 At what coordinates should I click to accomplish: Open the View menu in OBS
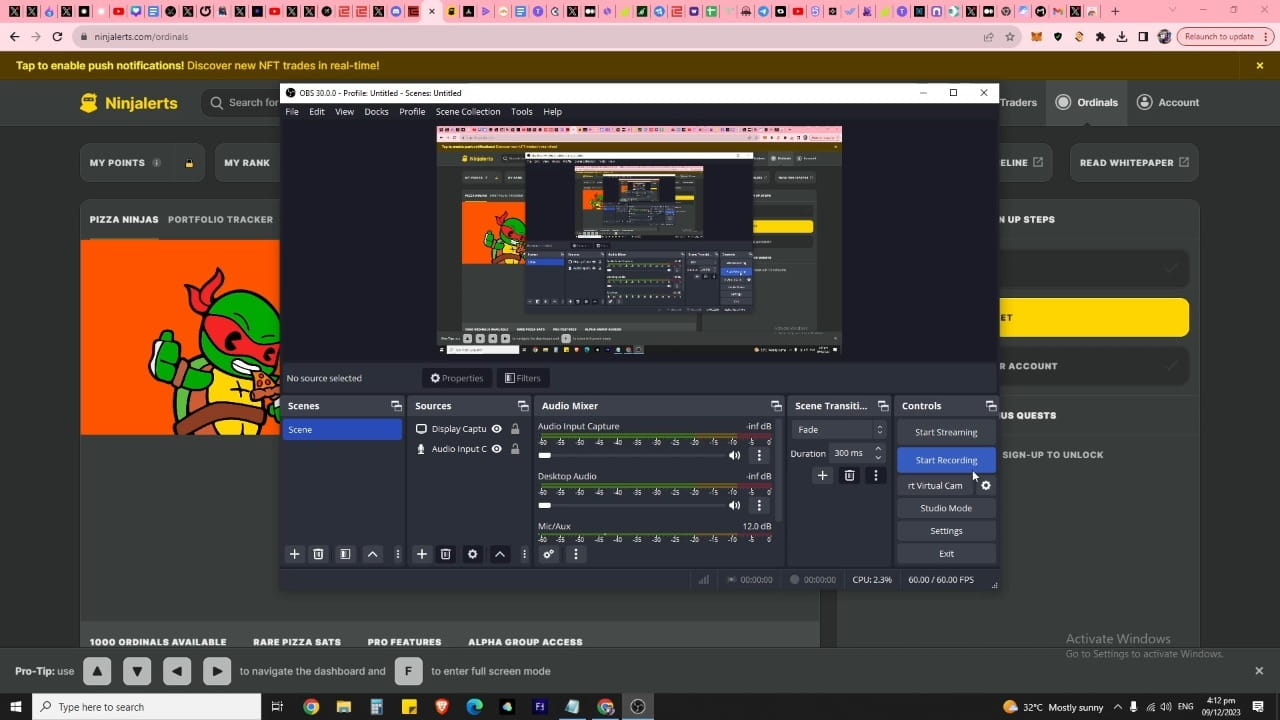click(x=344, y=112)
